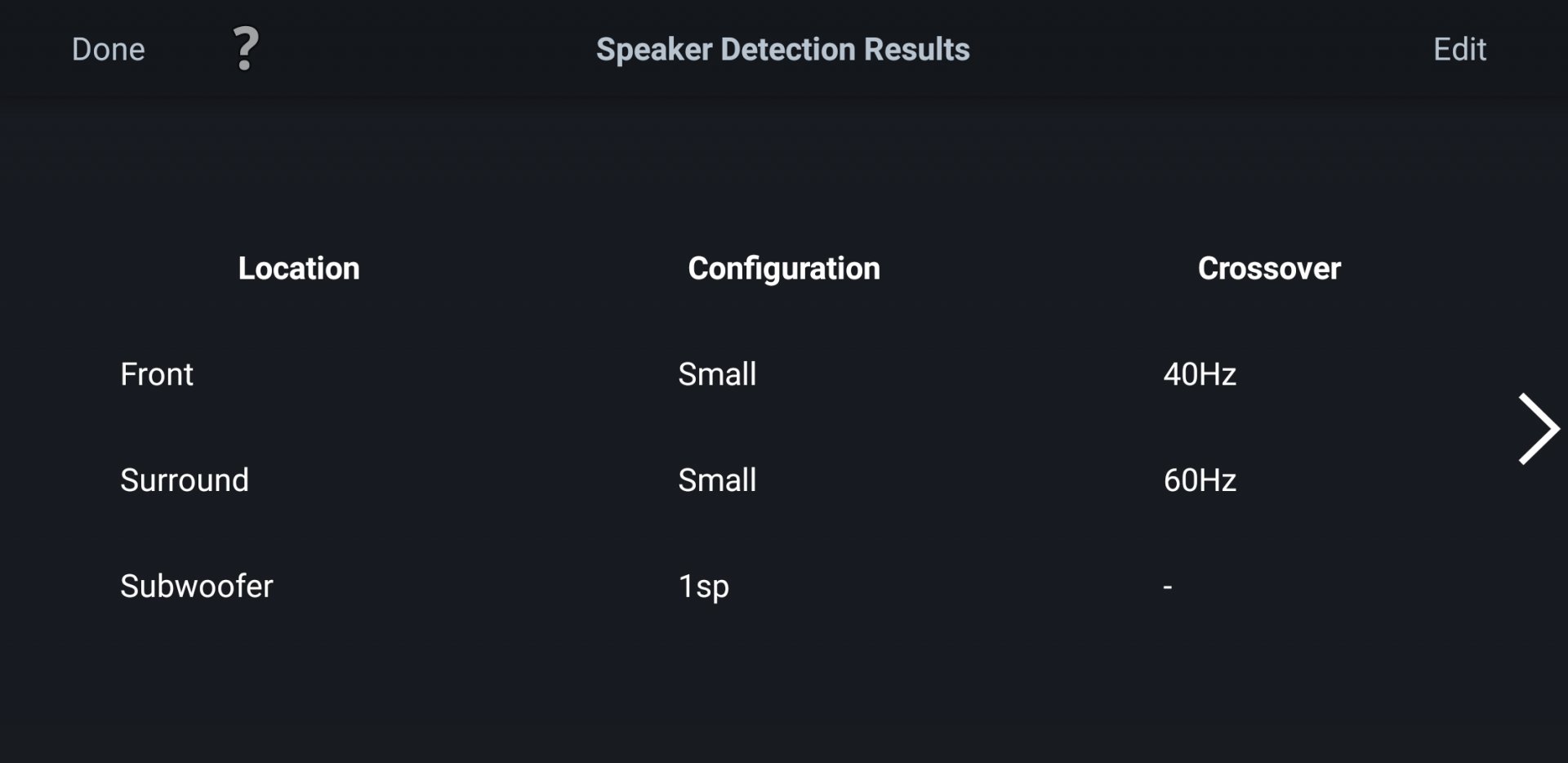The width and height of the screenshot is (1568, 763).
Task: Click the Configuration column header
Action: [784, 269]
